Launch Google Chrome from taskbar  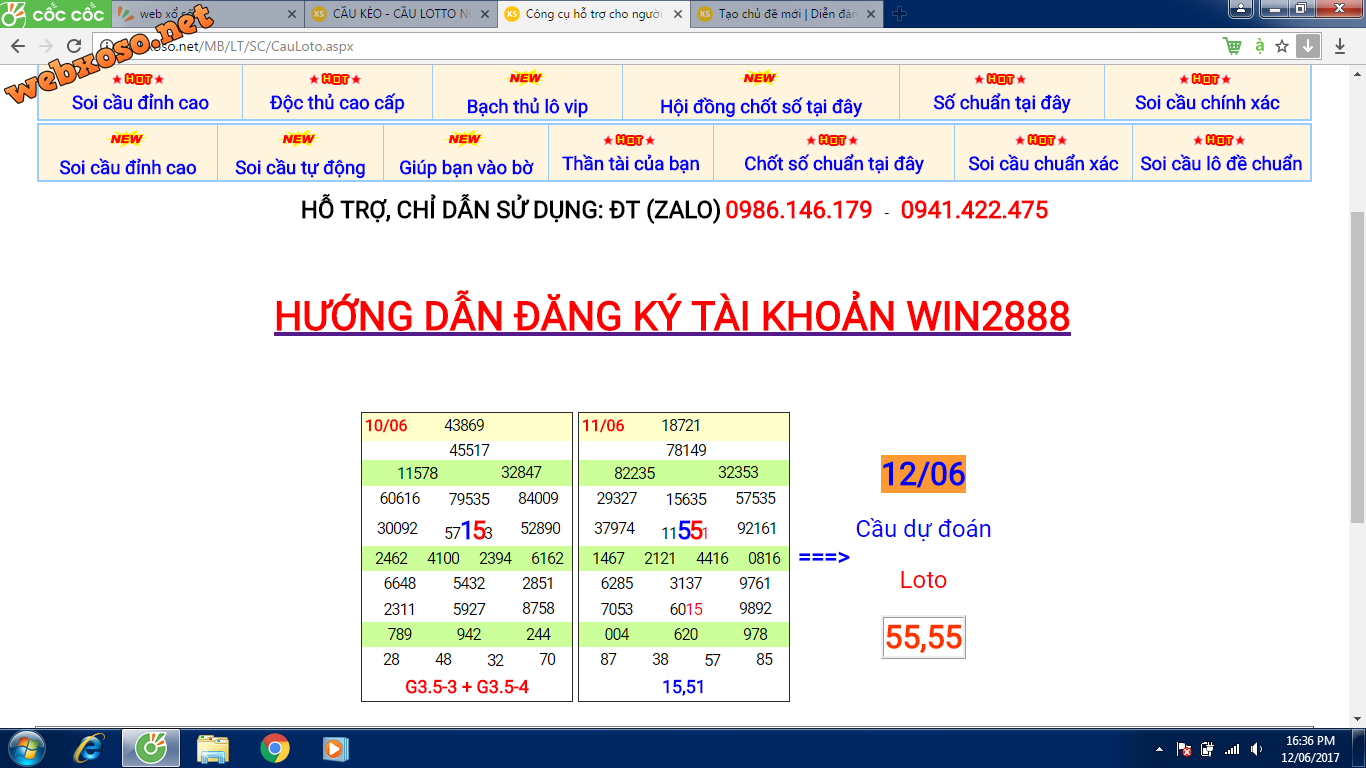click(x=274, y=748)
